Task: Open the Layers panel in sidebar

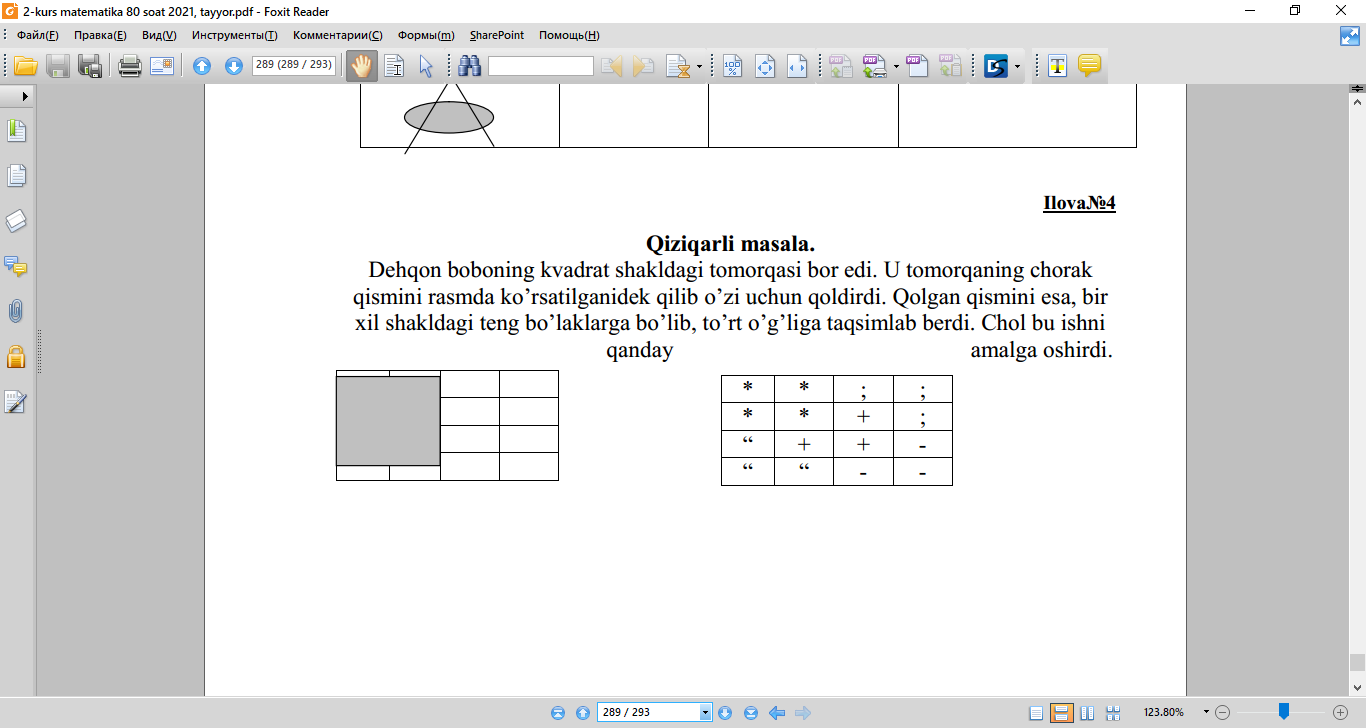Action: click(16, 221)
